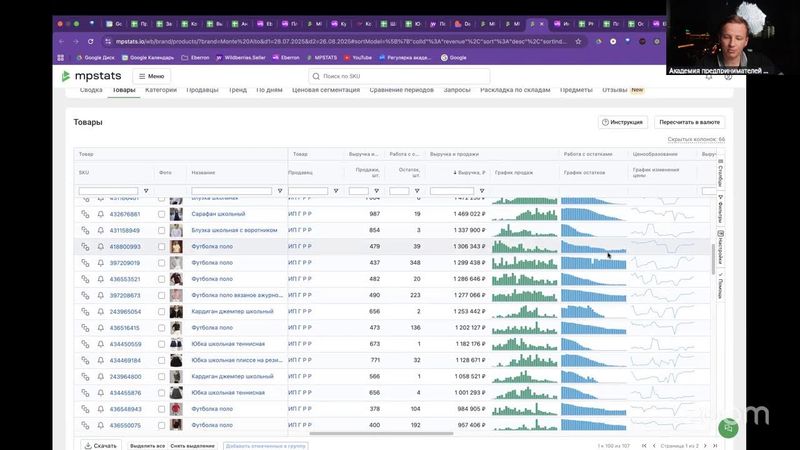Click the Поиск по SKU search field
This screenshot has height=450, width=800.
(x=400, y=76)
